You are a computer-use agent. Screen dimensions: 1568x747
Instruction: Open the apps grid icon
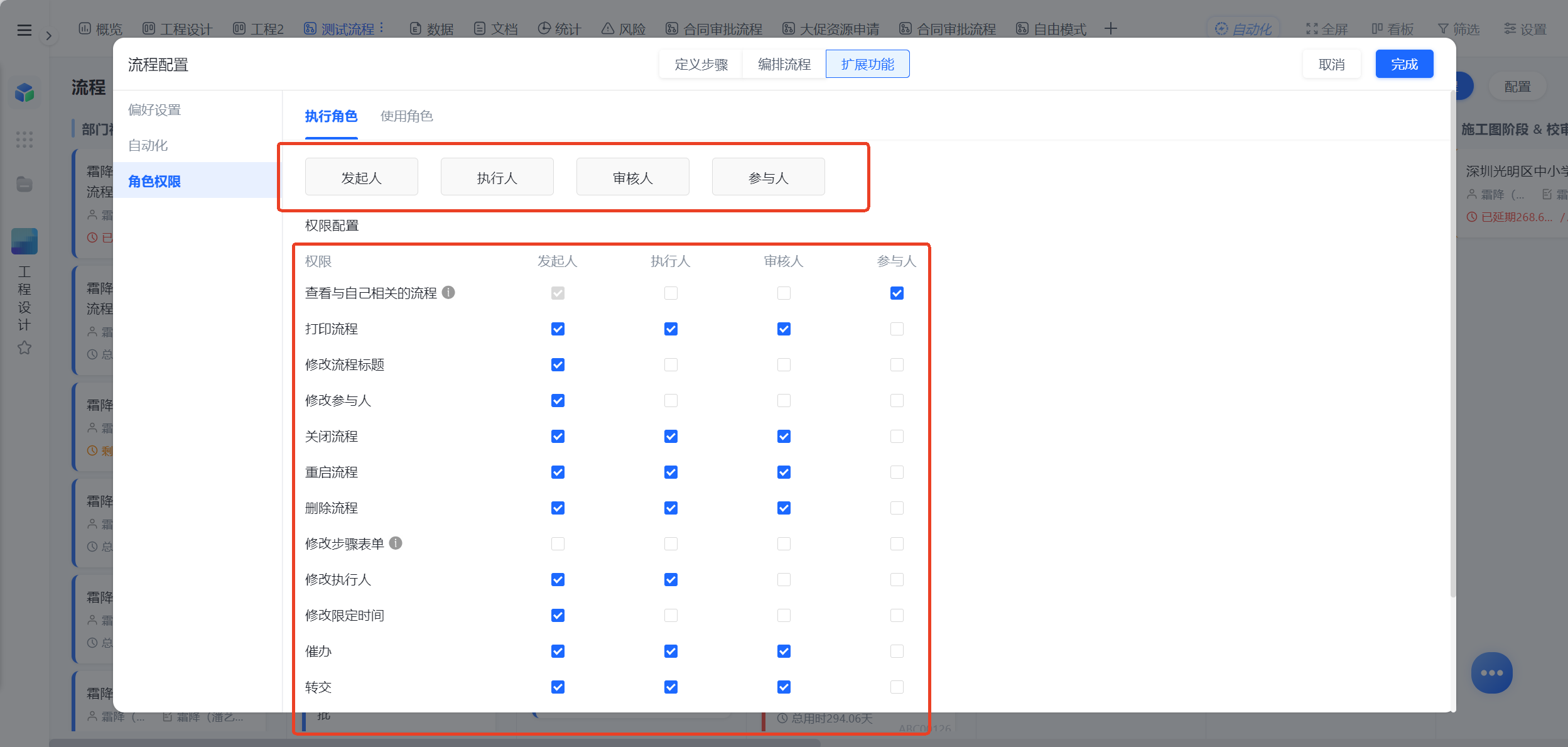tap(24, 139)
